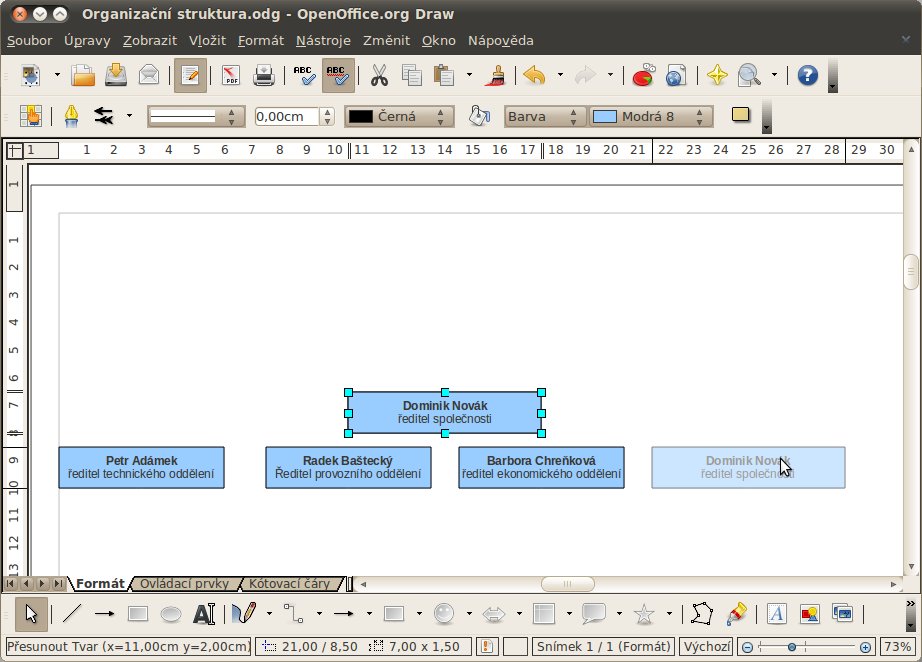The image size is (922, 662).
Task: Activate the Format Paintbrush
Action: [496, 75]
